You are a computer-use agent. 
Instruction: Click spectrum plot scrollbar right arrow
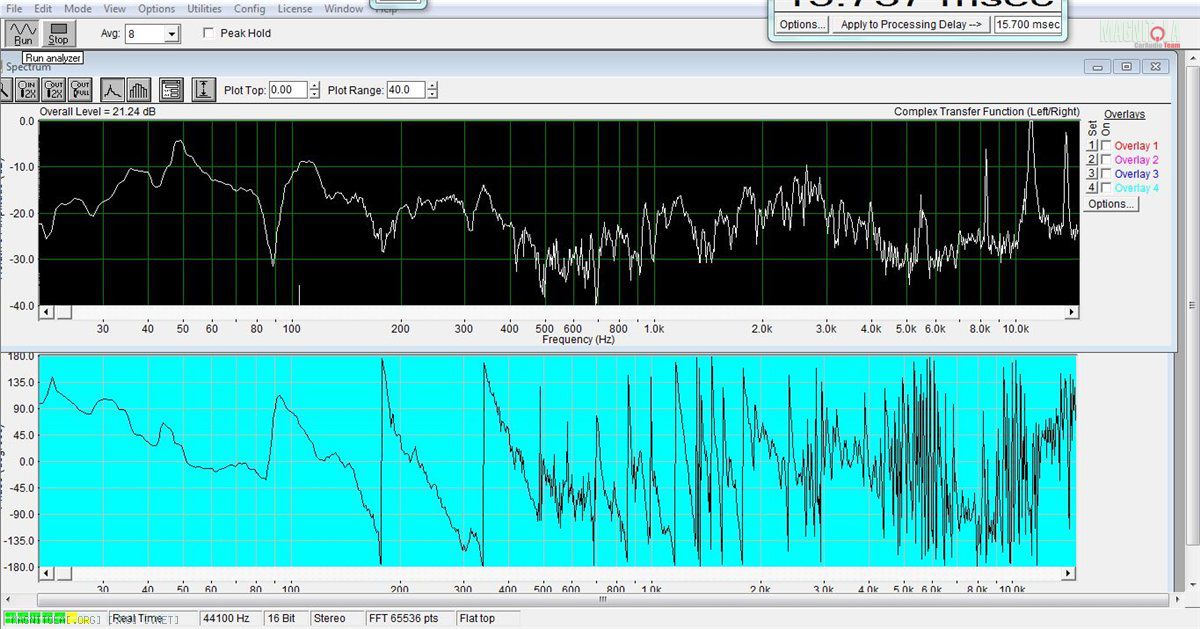[1073, 313]
